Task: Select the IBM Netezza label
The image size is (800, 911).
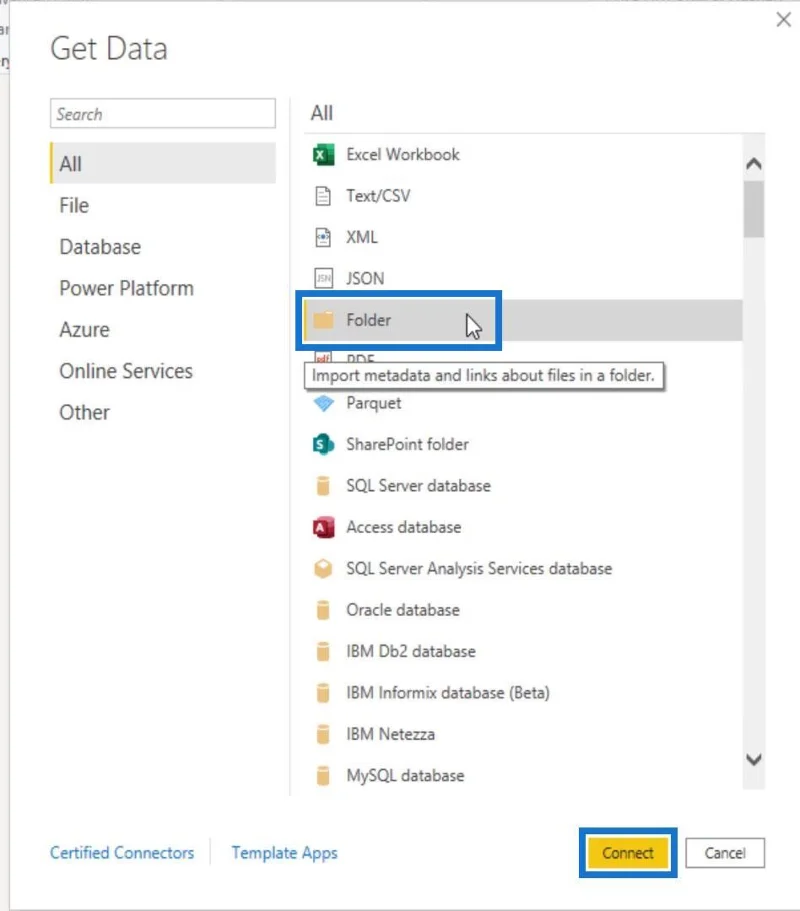Action: tap(390, 734)
